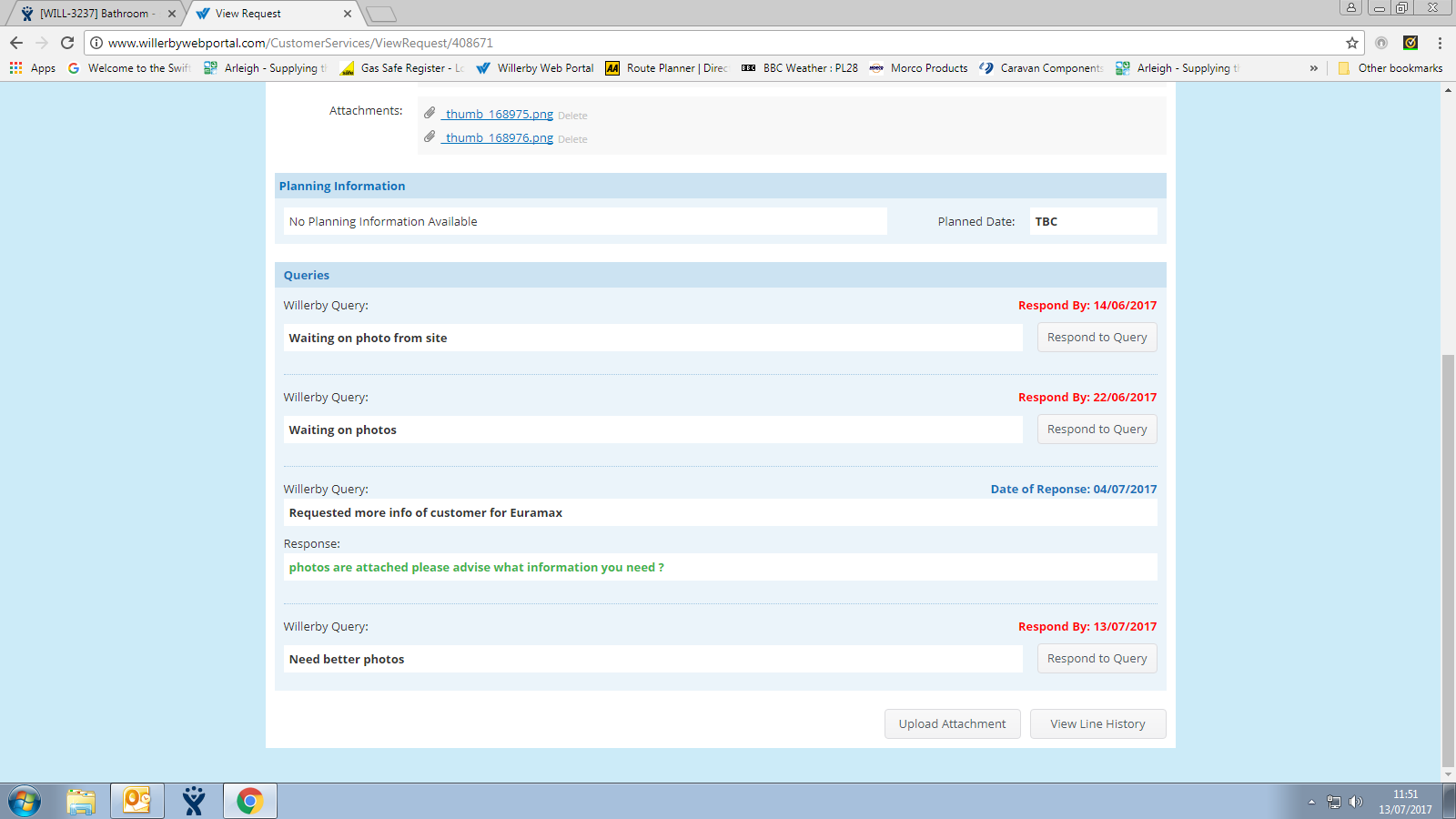The height and width of the screenshot is (819, 1456).
Task: Open network status tray icon
Action: tap(1334, 802)
